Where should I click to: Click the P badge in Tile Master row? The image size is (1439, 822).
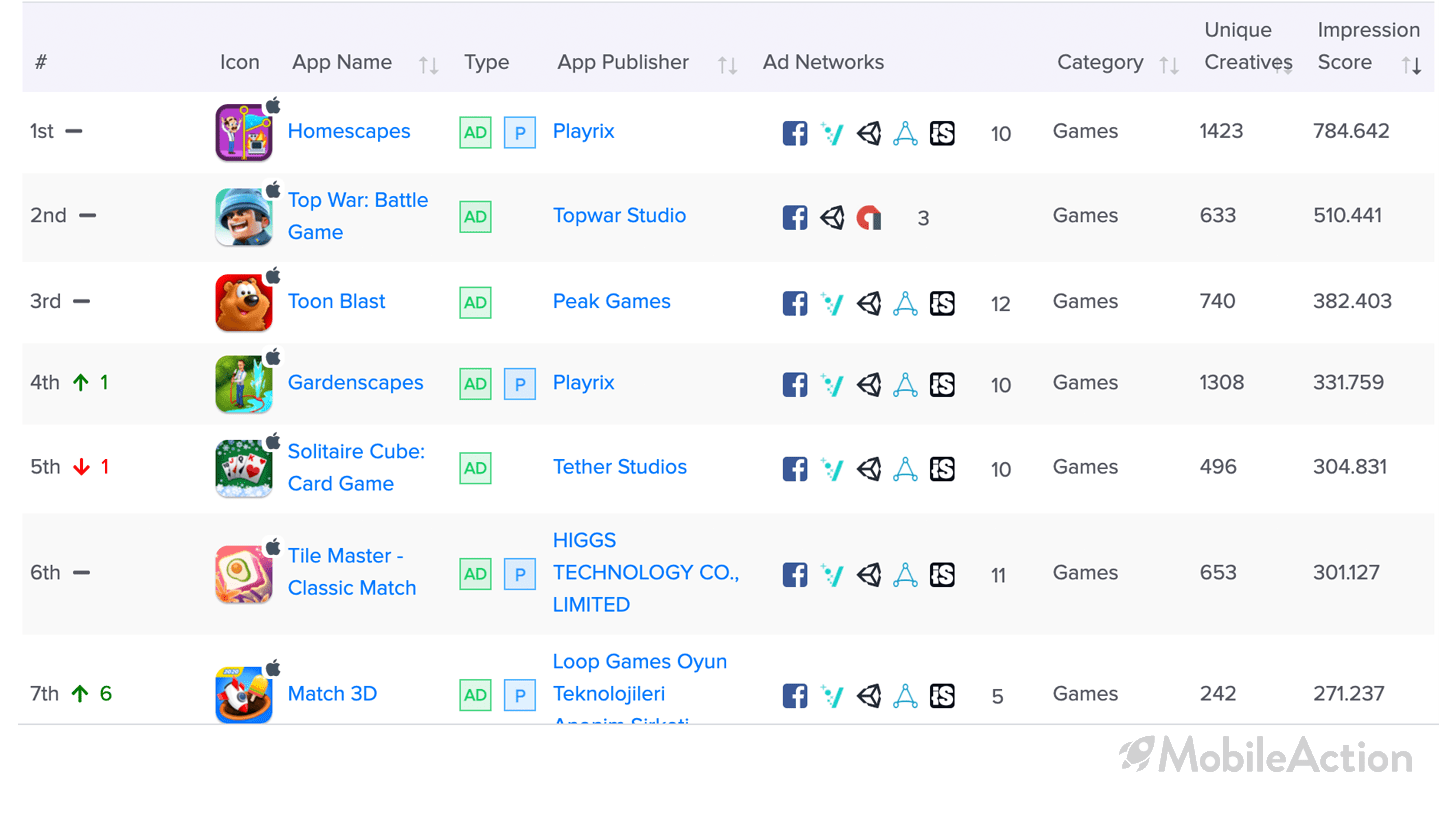520,574
